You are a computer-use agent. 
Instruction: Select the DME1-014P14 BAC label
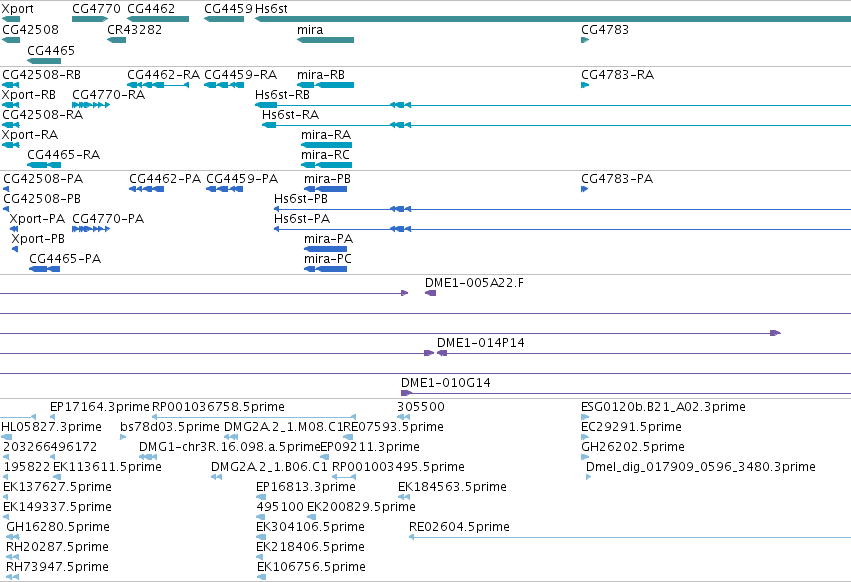[480, 343]
